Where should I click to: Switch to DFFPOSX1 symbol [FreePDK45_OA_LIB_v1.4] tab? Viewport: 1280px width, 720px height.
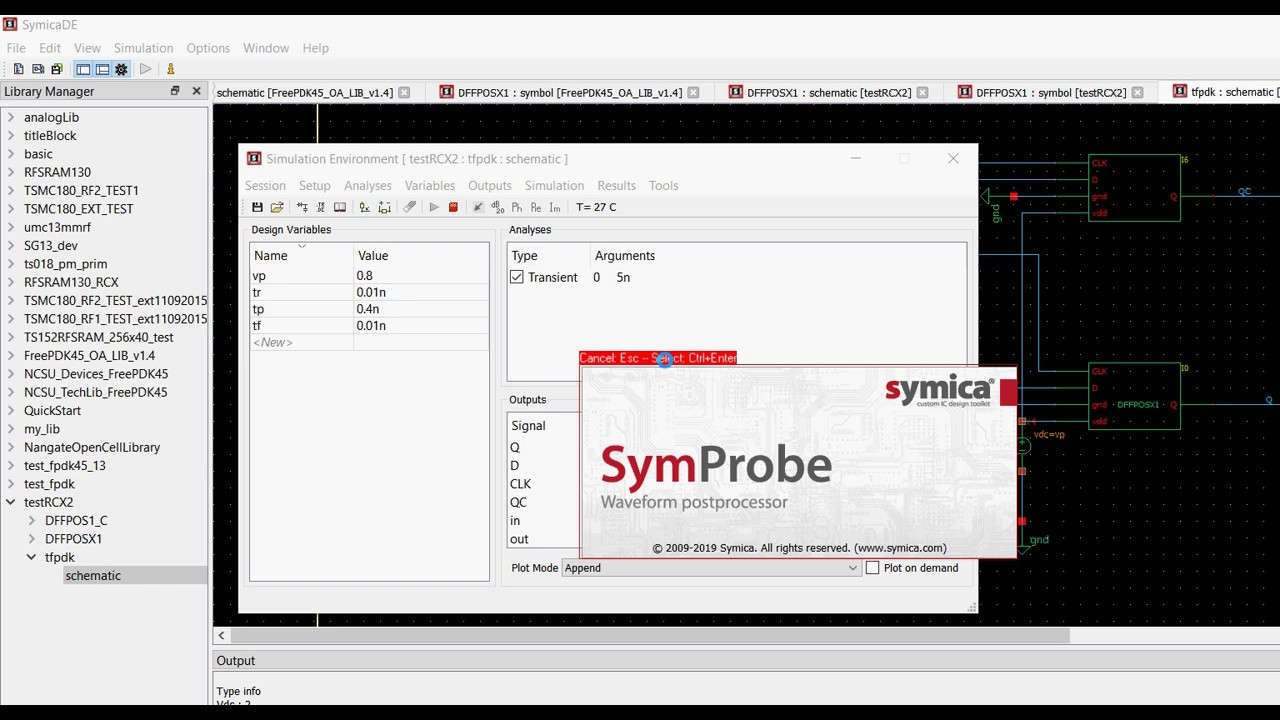570,93
